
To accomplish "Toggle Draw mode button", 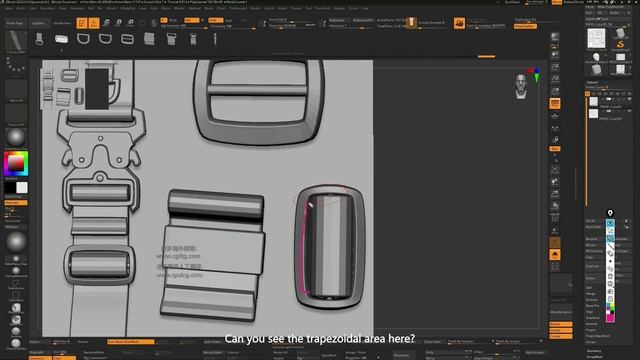I will (x=94, y=23).
